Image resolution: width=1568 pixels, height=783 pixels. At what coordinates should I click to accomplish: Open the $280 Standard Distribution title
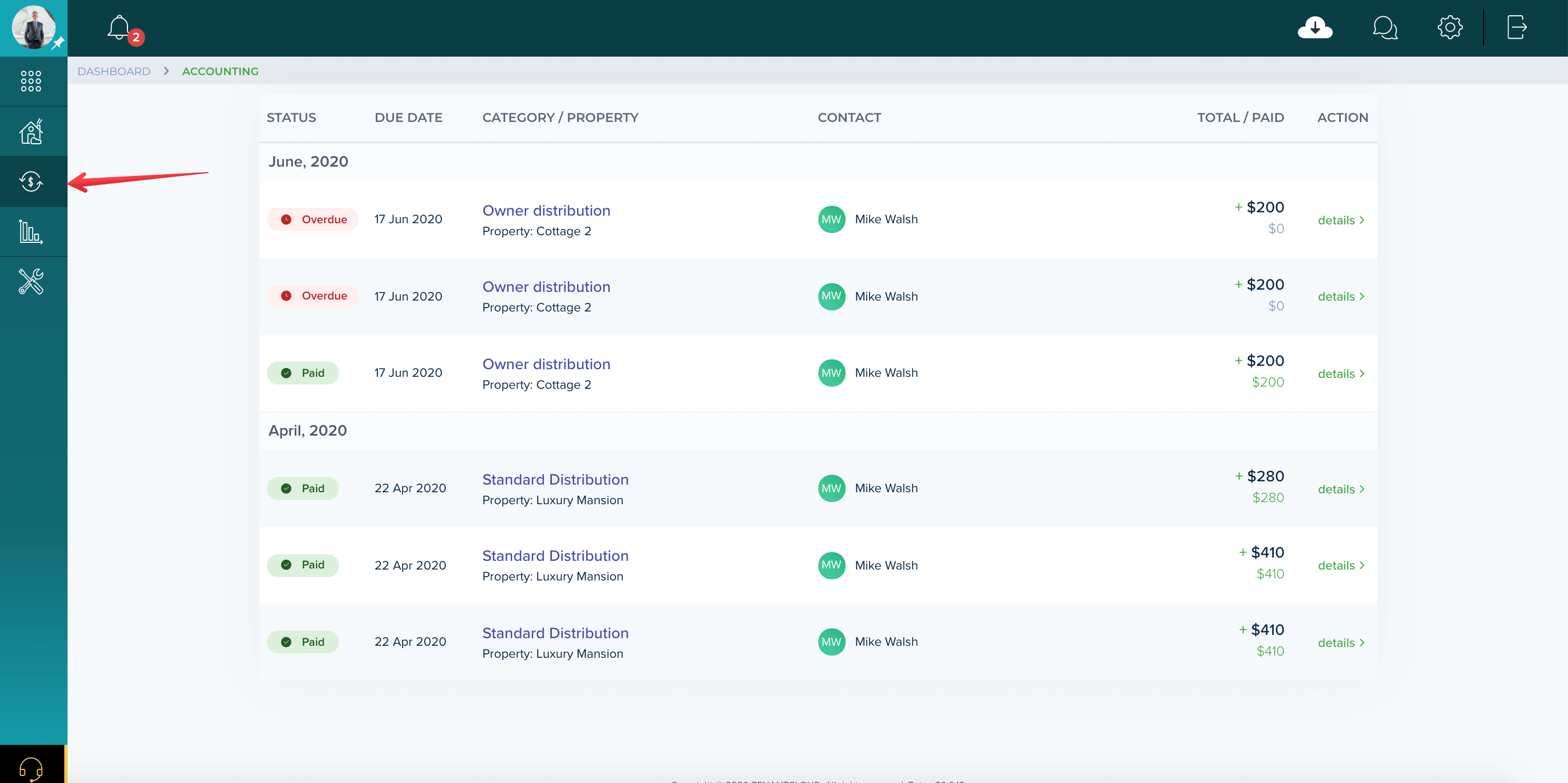[555, 479]
